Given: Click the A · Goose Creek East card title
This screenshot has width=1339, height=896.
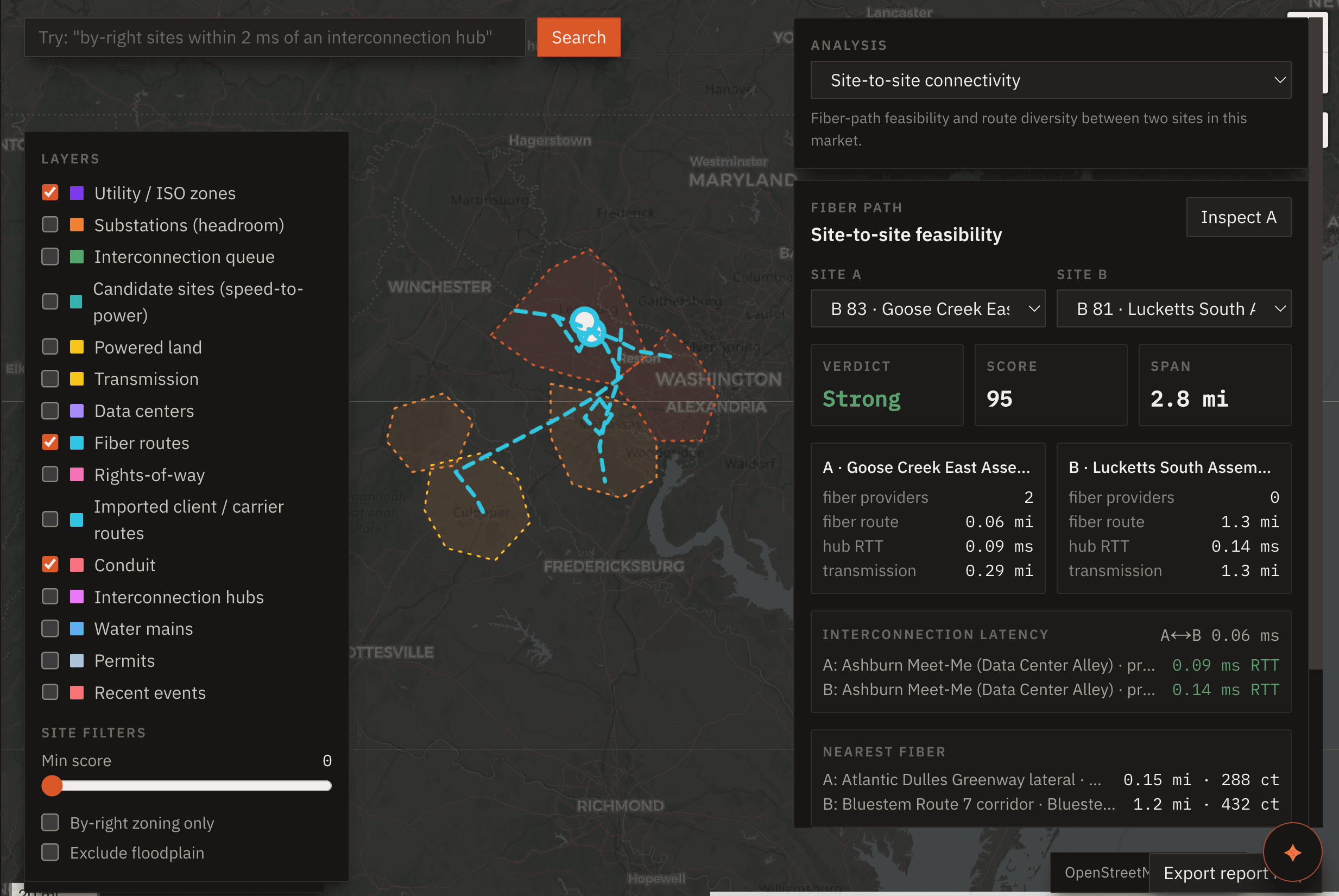Looking at the screenshot, I should pos(926,468).
